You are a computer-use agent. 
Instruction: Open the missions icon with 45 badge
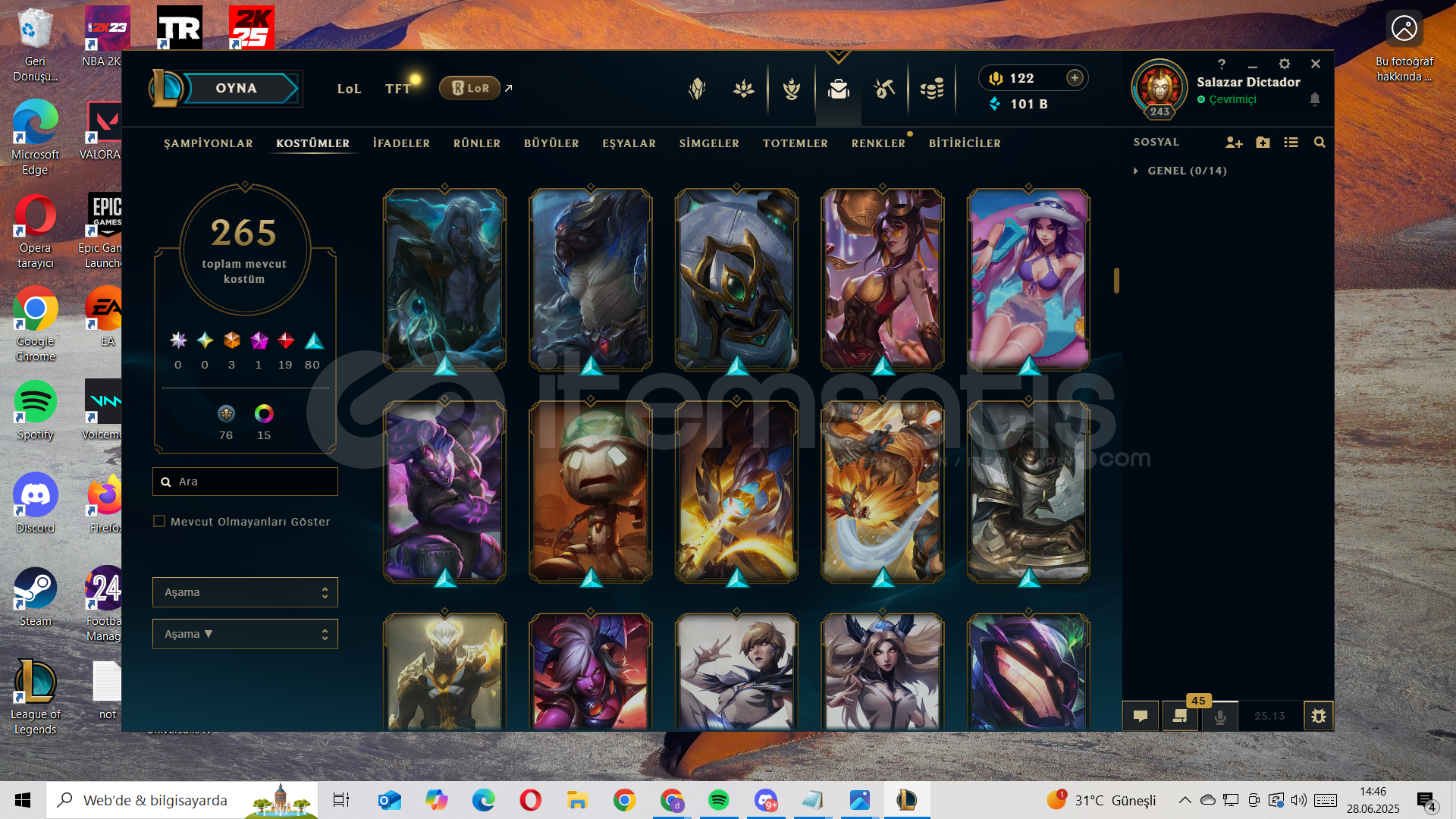pyautogui.click(x=1180, y=716)
